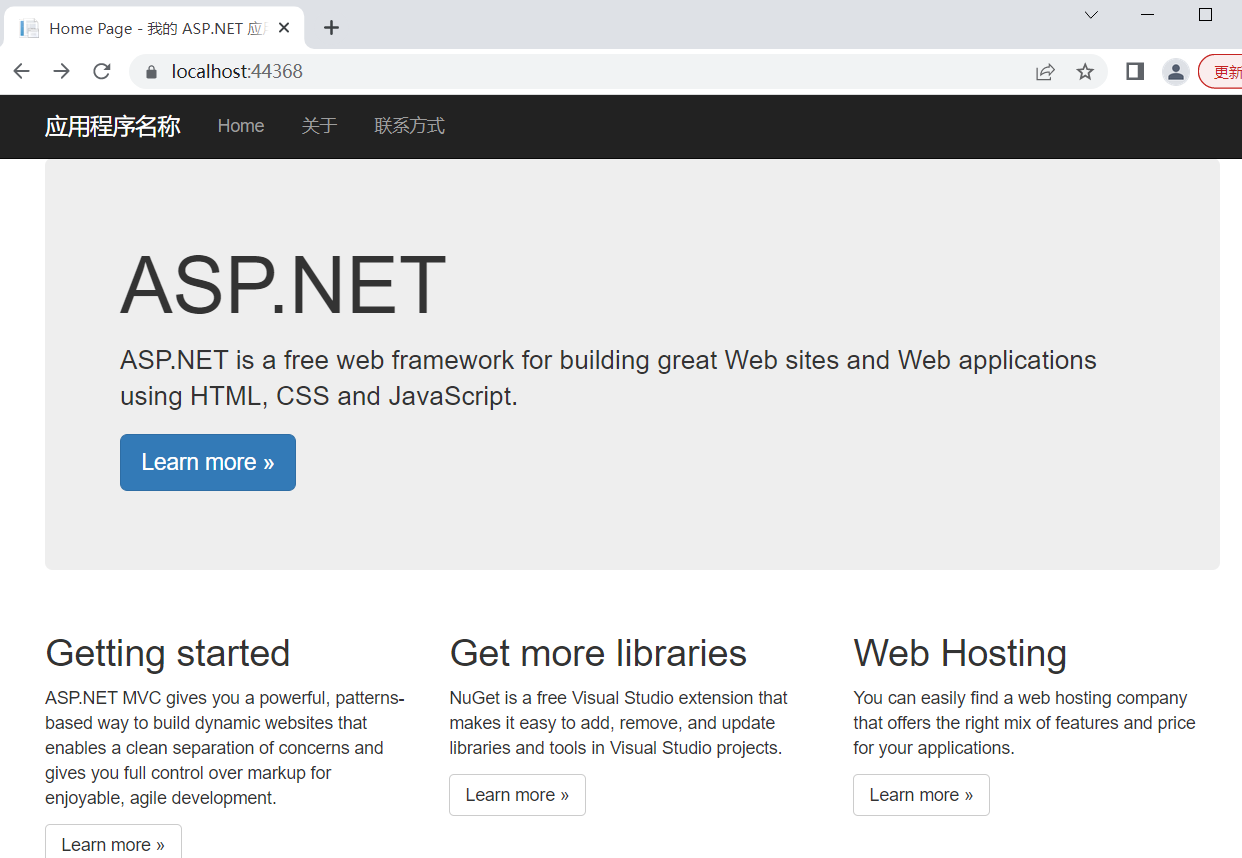Viewport: 1242px width, 858px height.
Task: Click the large ASP.NET heading
Action: (283, 286)
